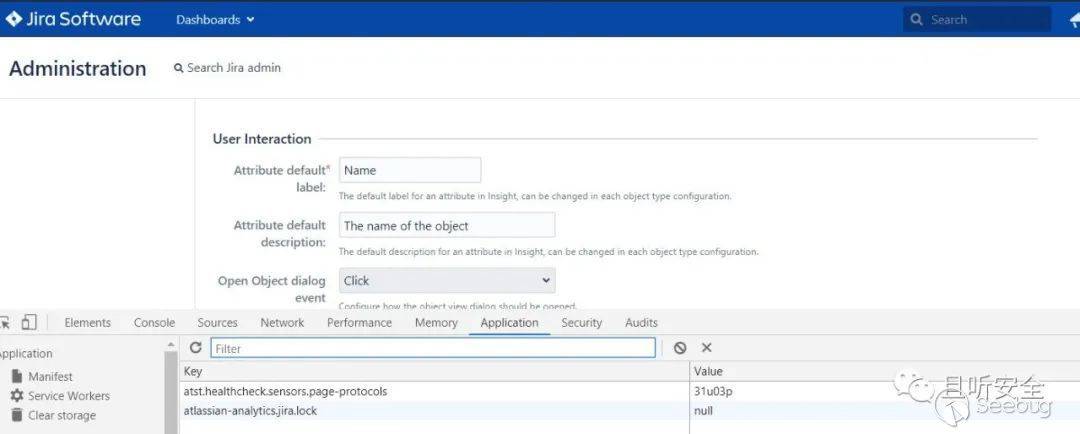The width and height of the screenshot is (1080, 434).
Task: Click the Search Jira admin link
Action: point(227,68)
